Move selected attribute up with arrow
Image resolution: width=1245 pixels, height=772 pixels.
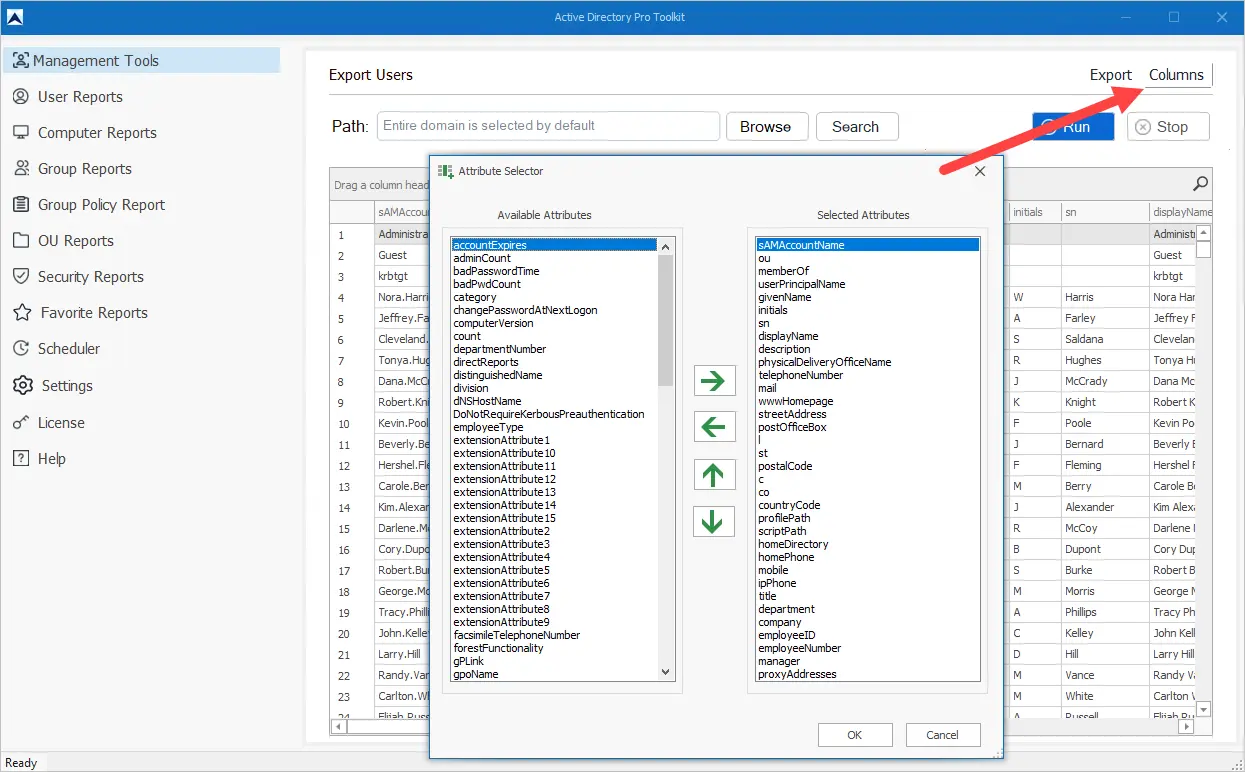click(713, 474)
